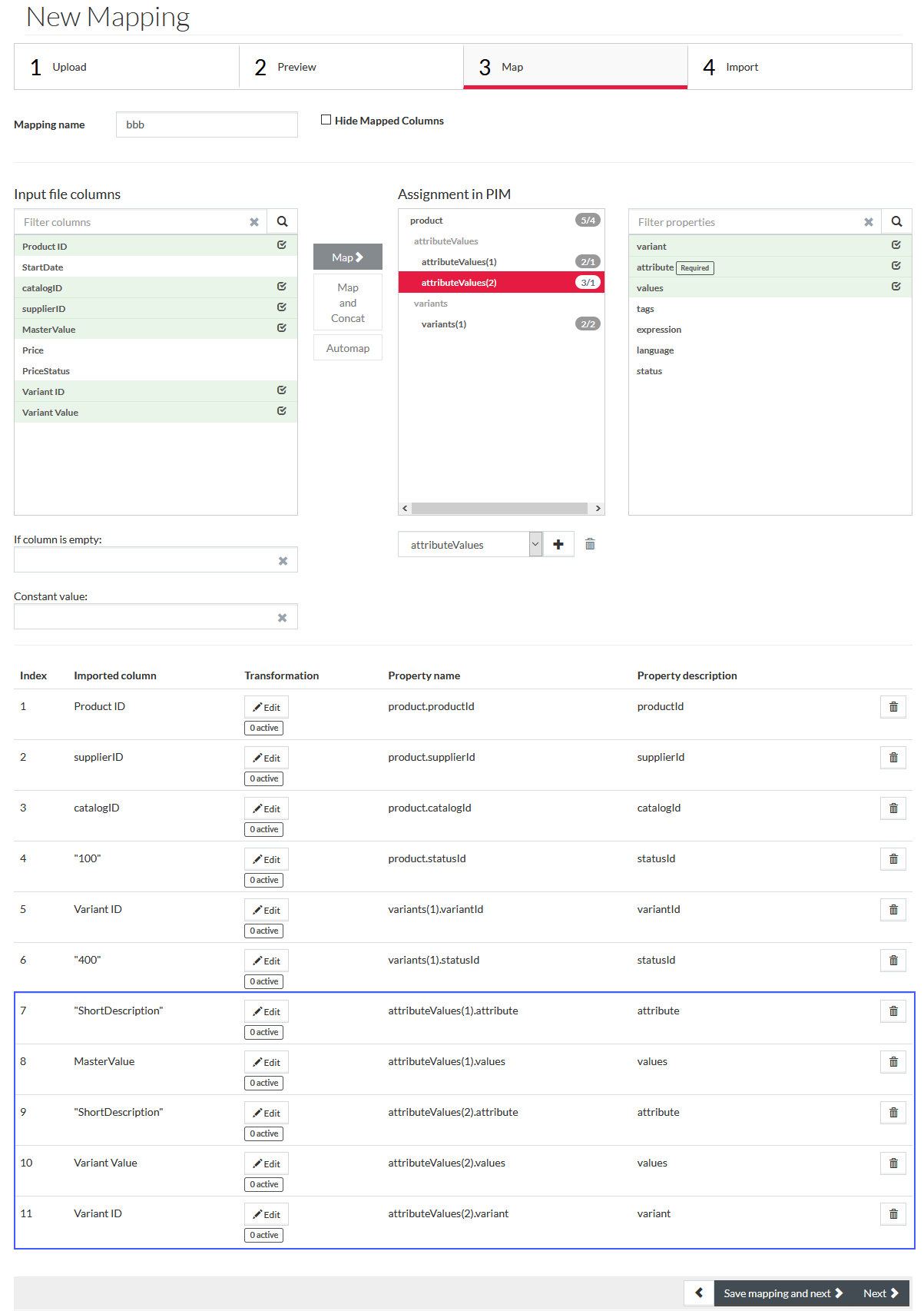Click magnifier icon beside Filter properties
The width and height of the screenshot is (924, 1311).
tap(896, 221)
